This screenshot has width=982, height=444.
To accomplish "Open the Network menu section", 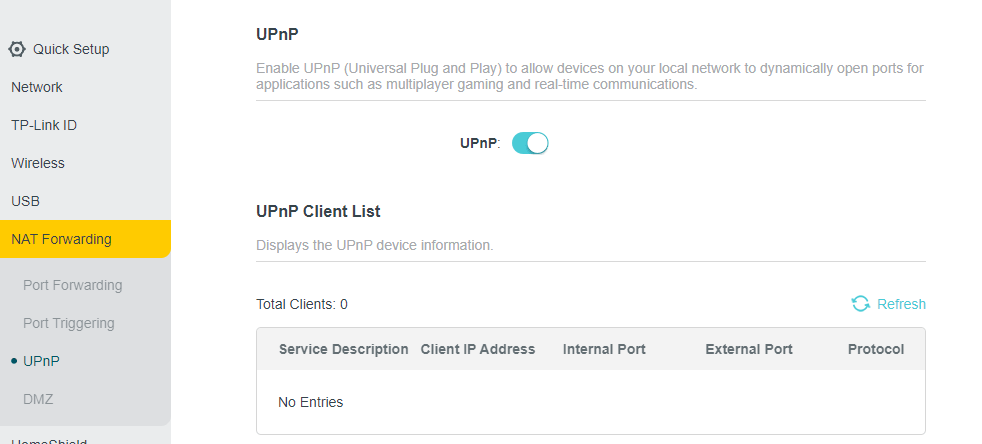I will 37,87.
